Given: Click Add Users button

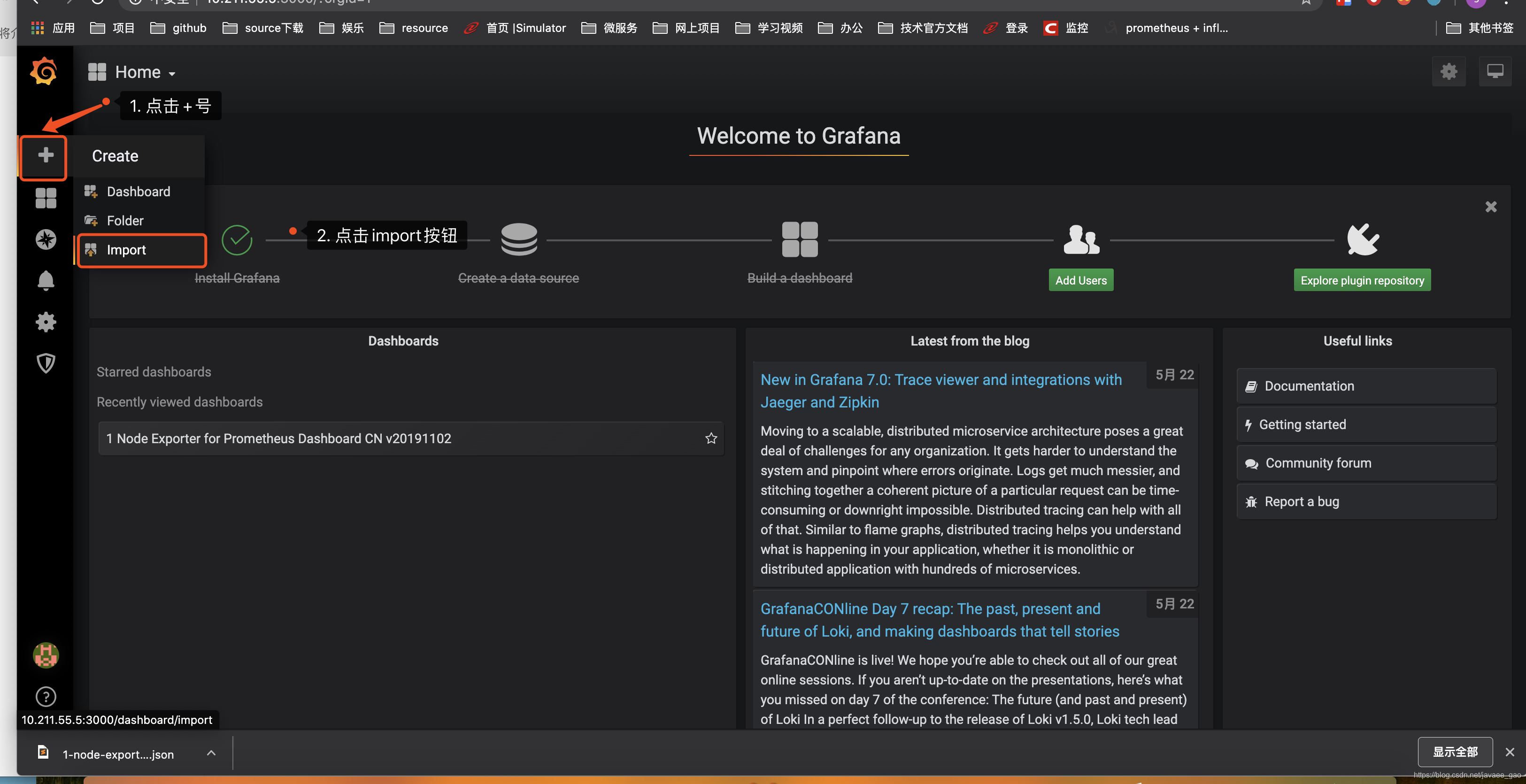Looking at the screenshot, I should pos(1081,279).
